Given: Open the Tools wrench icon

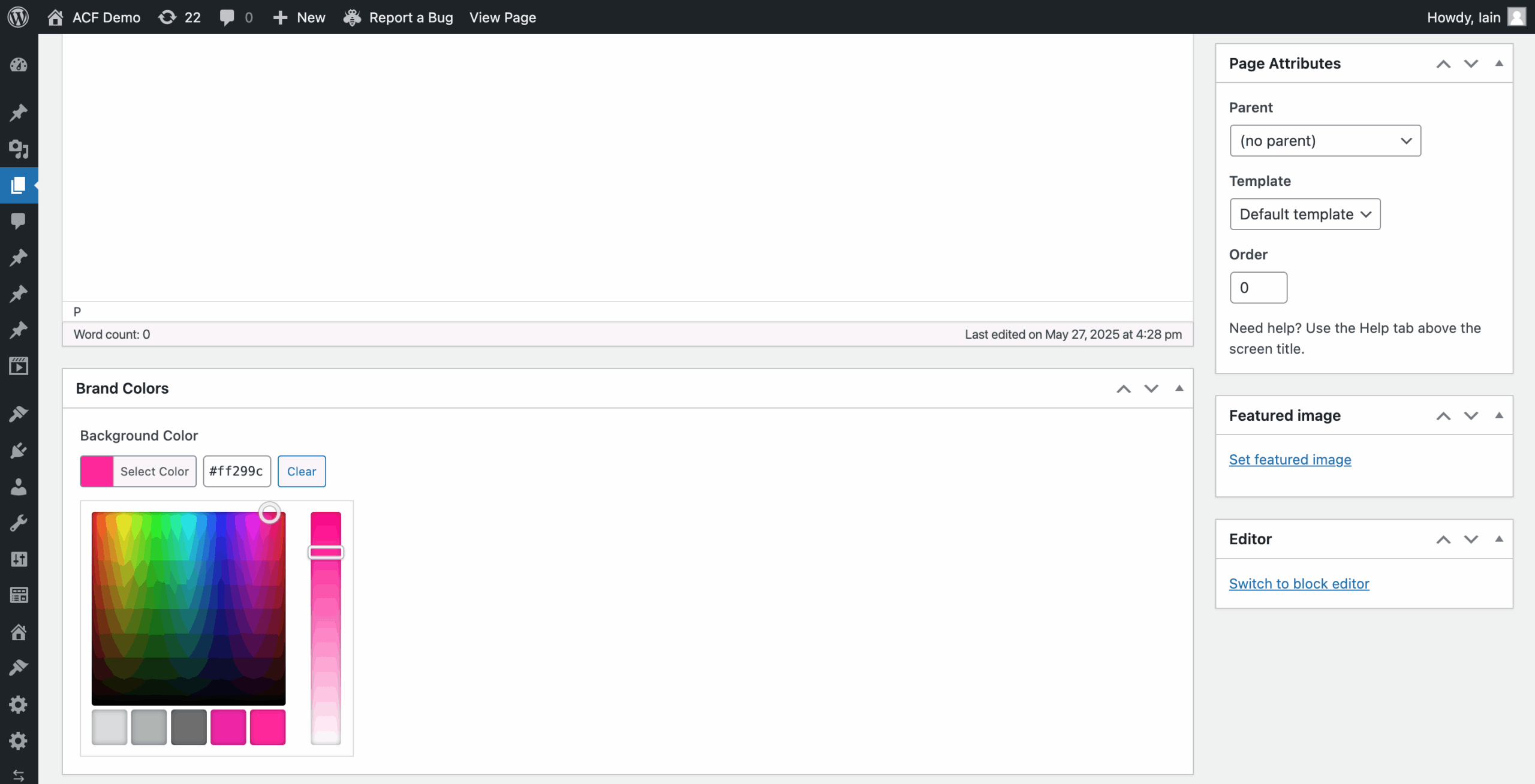Looking at the screenshot, I should coord(19,523).
